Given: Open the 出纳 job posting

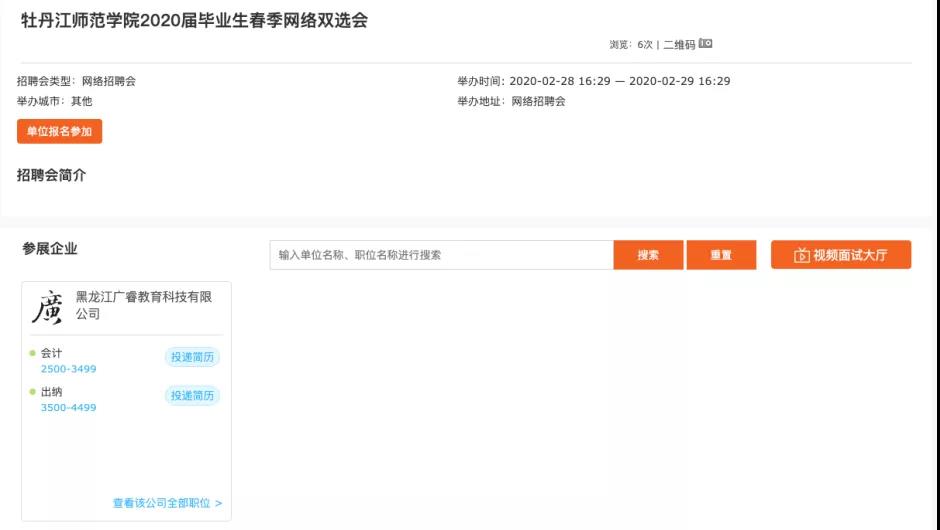Looking at the screenshot, I should pyautogui.click(x=51, y=392).
